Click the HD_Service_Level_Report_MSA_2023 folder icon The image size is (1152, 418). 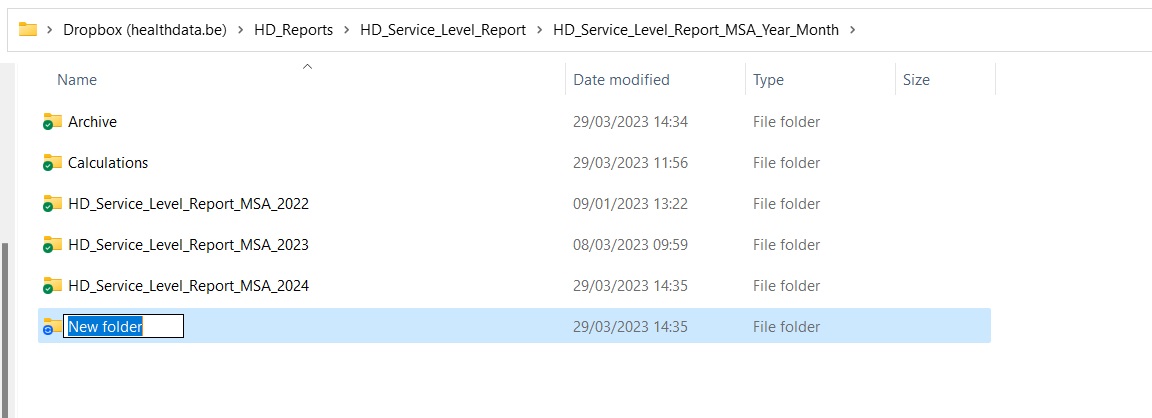click(53, 245)
